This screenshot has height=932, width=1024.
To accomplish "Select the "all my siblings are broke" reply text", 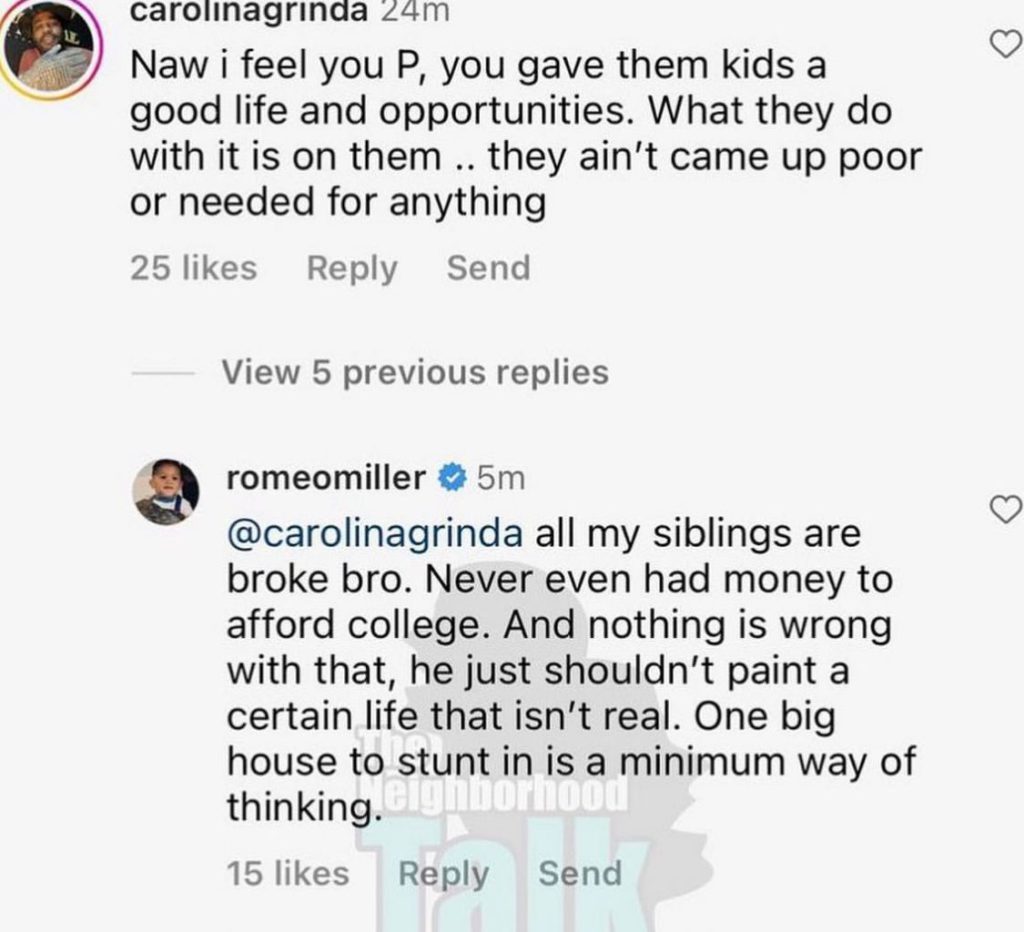I will pos(560,670).
